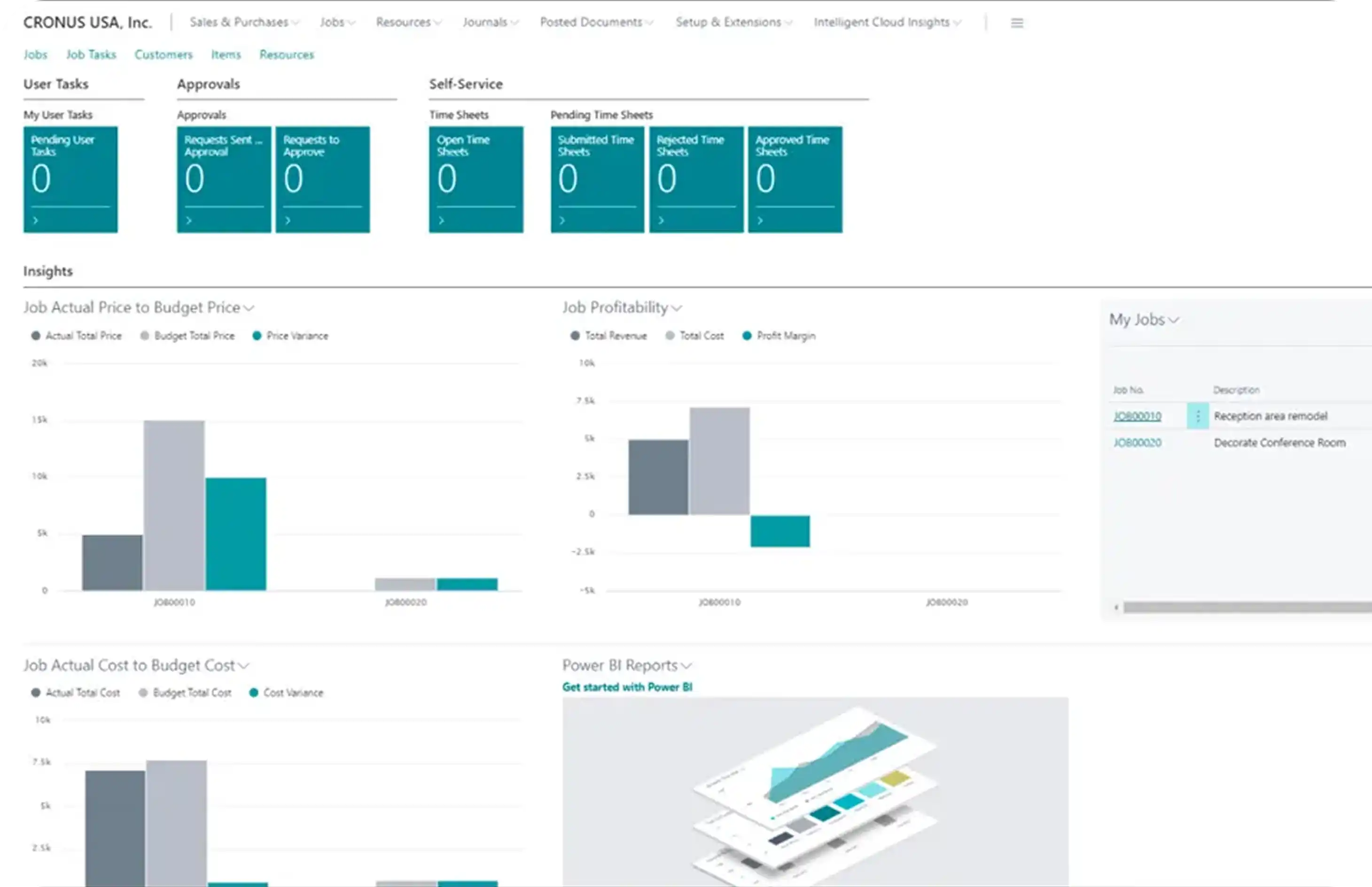Expand Job Actual Price to Budget Price dropdown
The width and height of the screenshot is (1372, 887).
click(x=249, y=308)
